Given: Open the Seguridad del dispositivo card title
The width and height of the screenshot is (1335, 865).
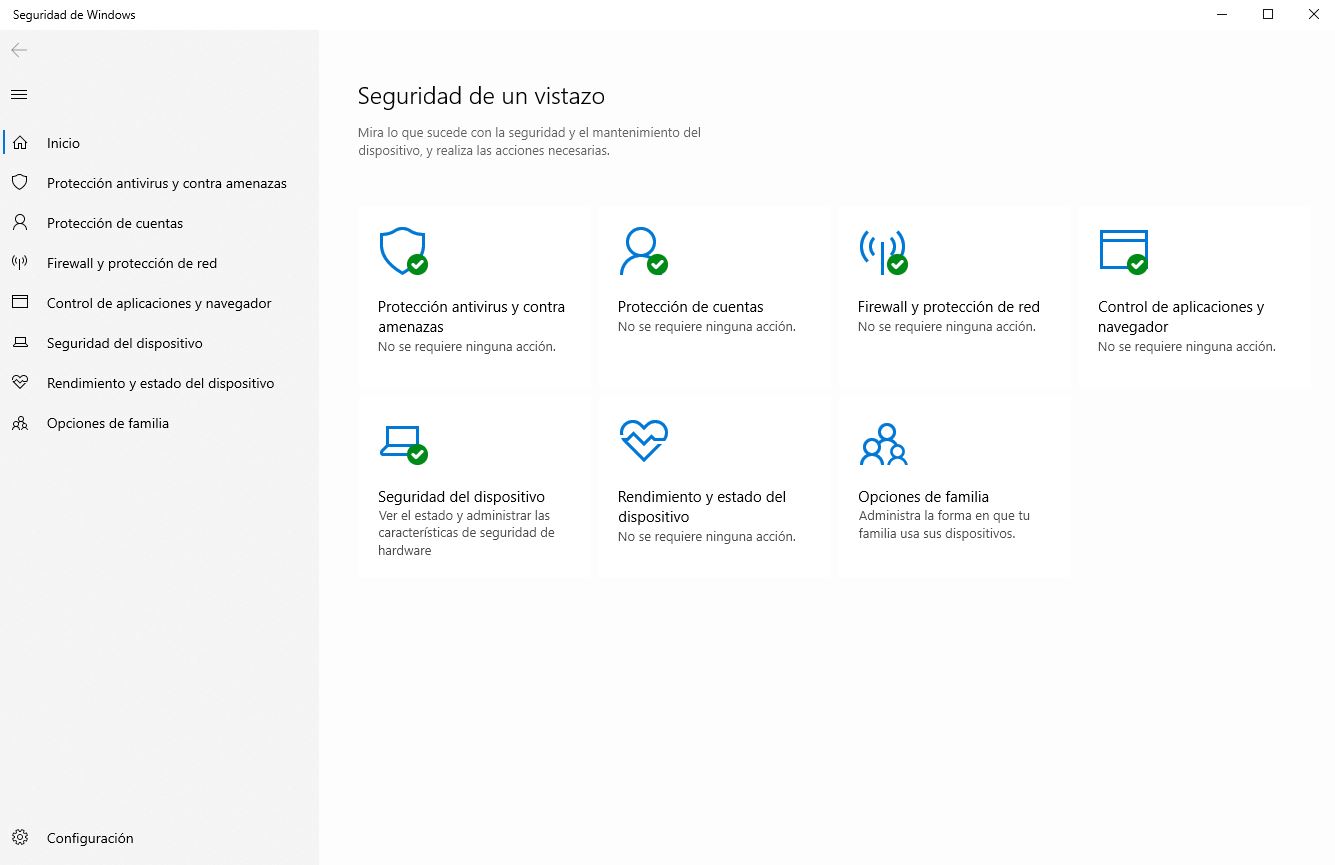Looking at the screenshot, I should 461,497.
